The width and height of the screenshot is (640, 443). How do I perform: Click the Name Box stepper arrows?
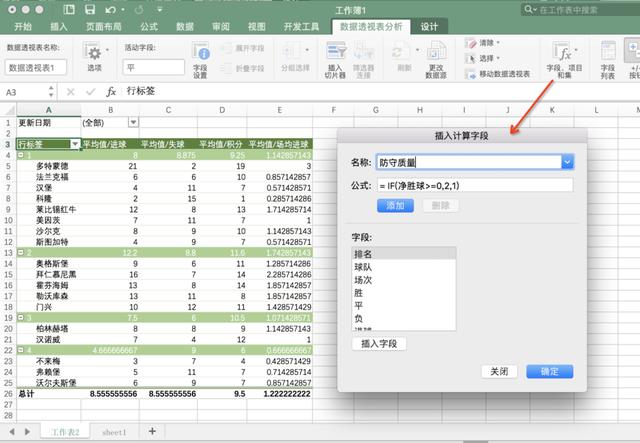tap(51, 91)
